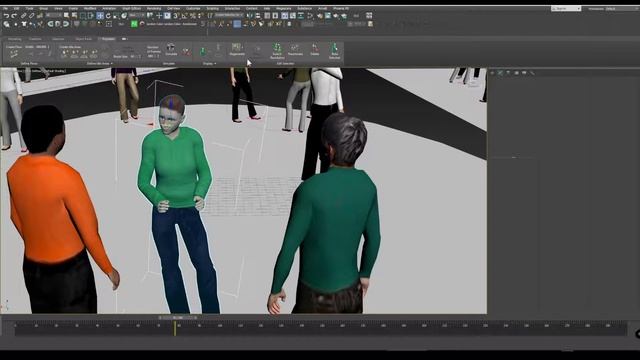The image size is (640, 360).
Task: Open the Schematic View window
Action: tap(301, 16)
